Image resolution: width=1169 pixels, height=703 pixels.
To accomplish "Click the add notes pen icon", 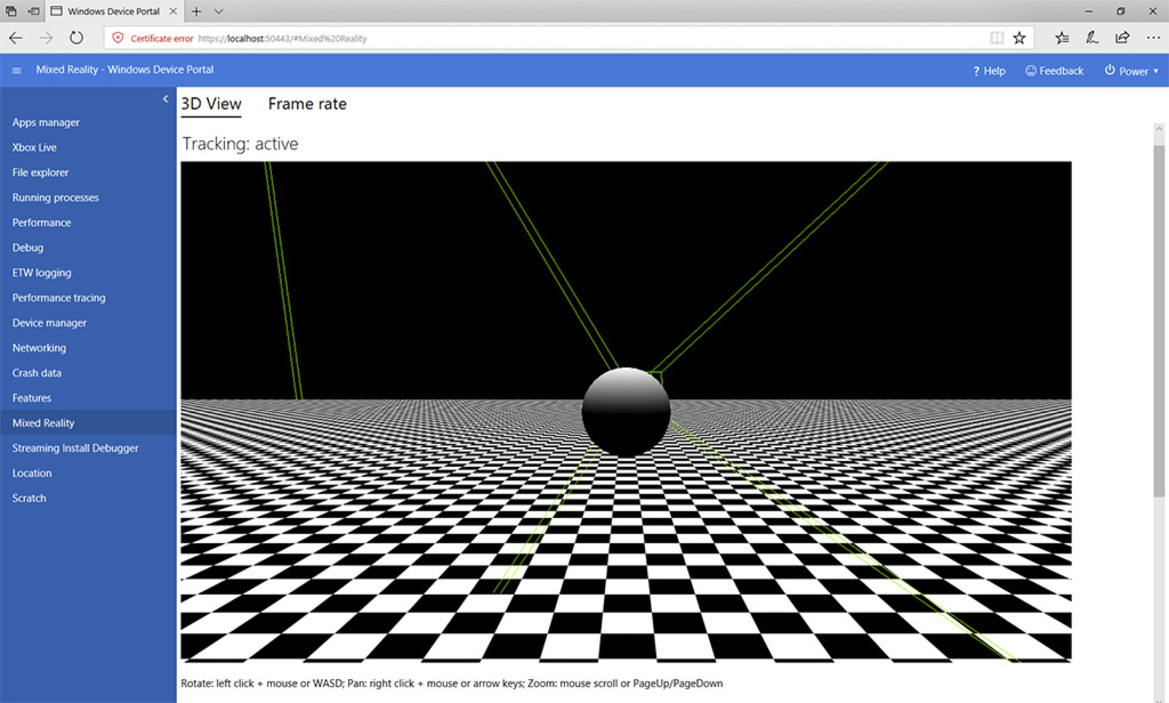I will (x=1092, y=38).
